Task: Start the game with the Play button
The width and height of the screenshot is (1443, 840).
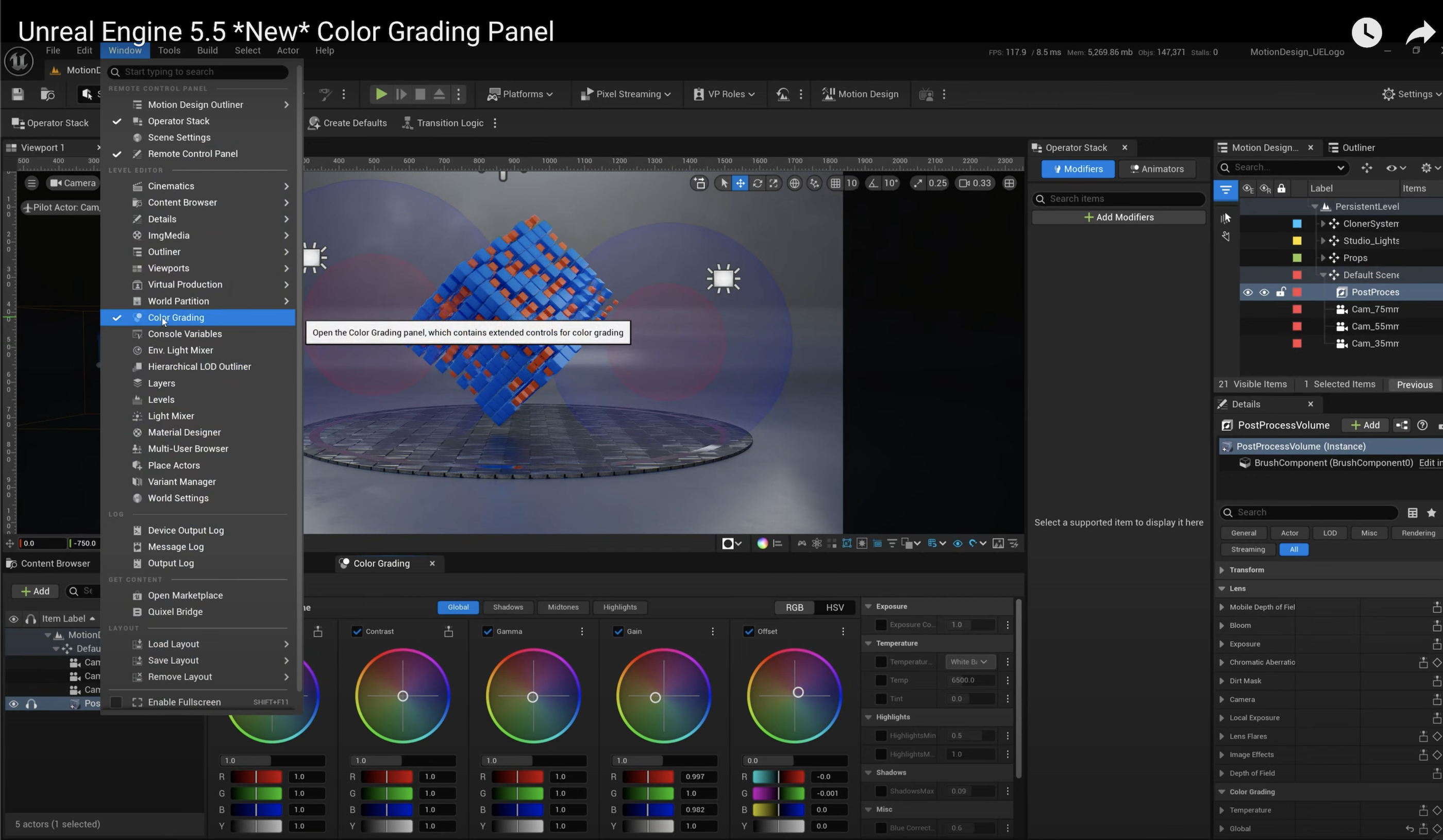Action: coord(381,94)
